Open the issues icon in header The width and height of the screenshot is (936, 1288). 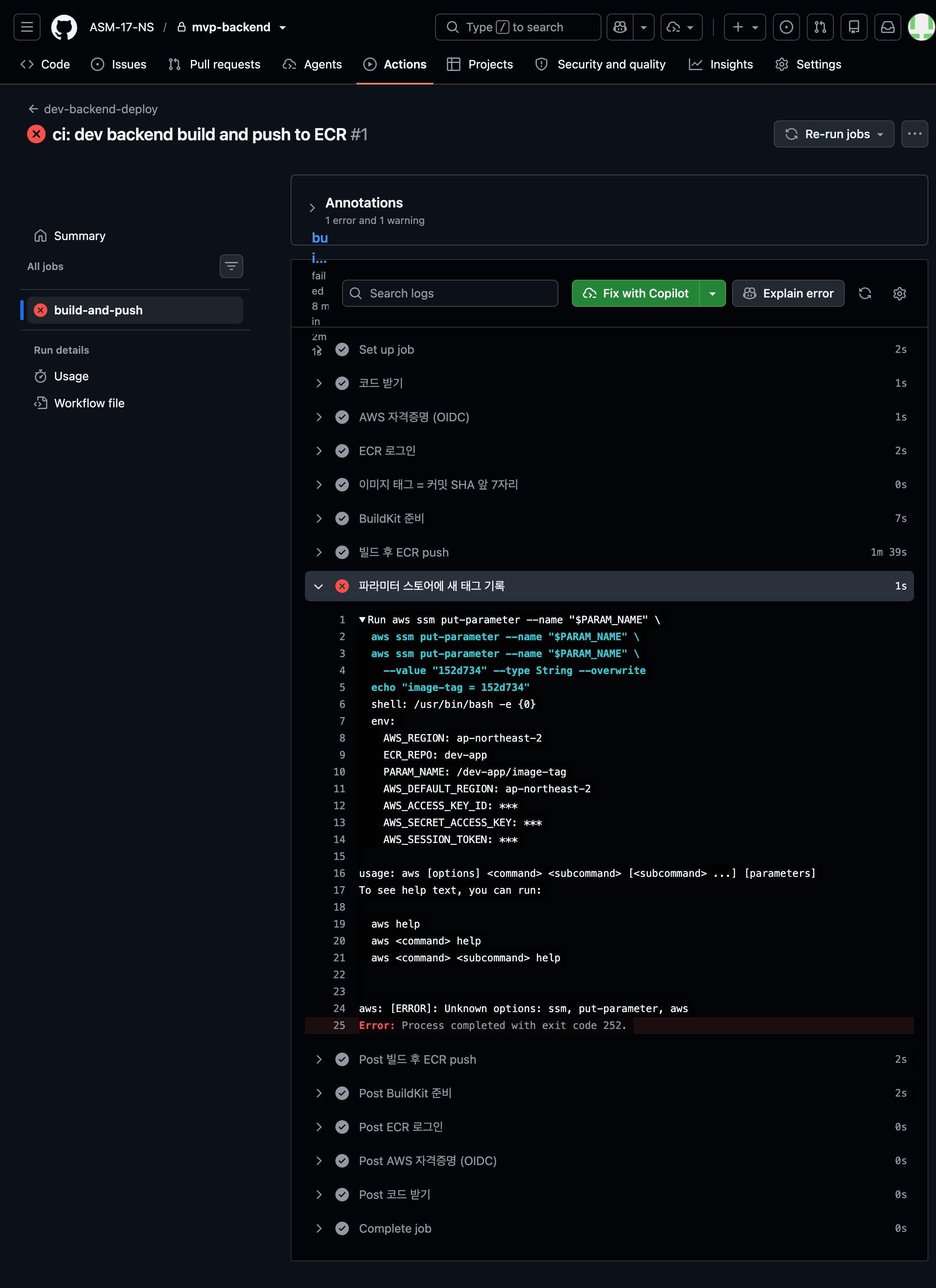(786, 27)
